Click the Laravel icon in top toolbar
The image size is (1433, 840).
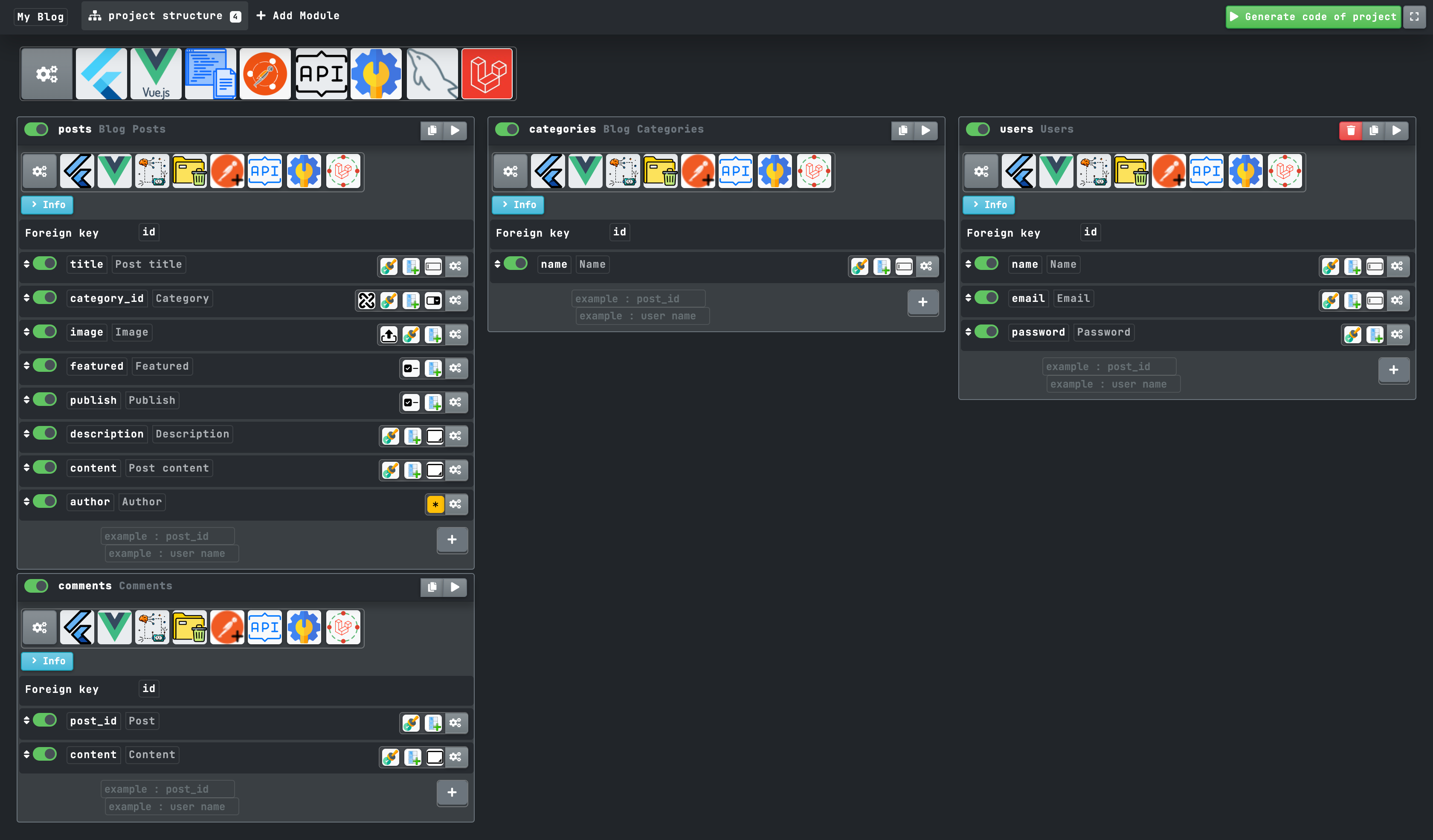487,74
